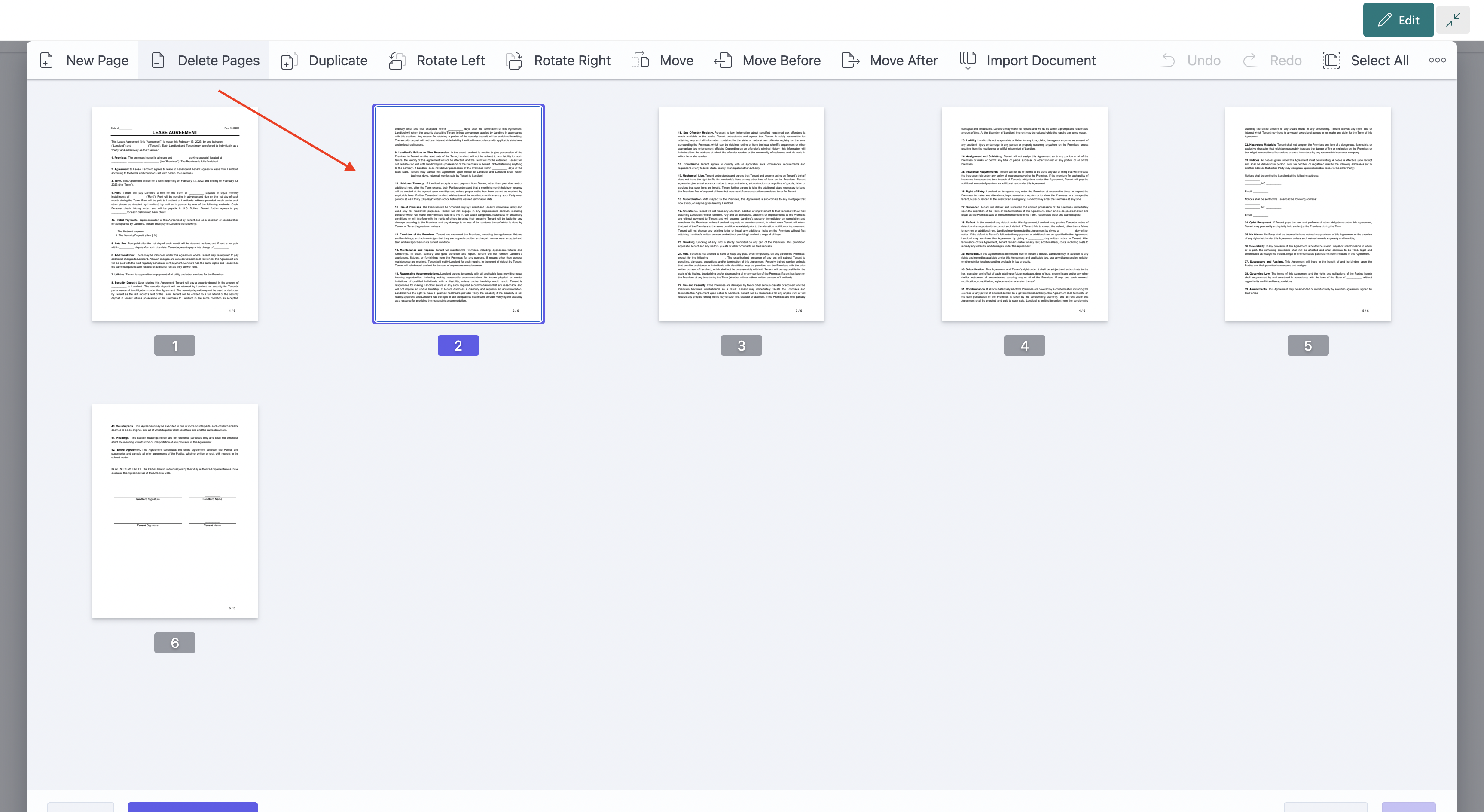The image size is (1484, 812).
Task: Collapse the page organizer view
Action: point(1453,20)
